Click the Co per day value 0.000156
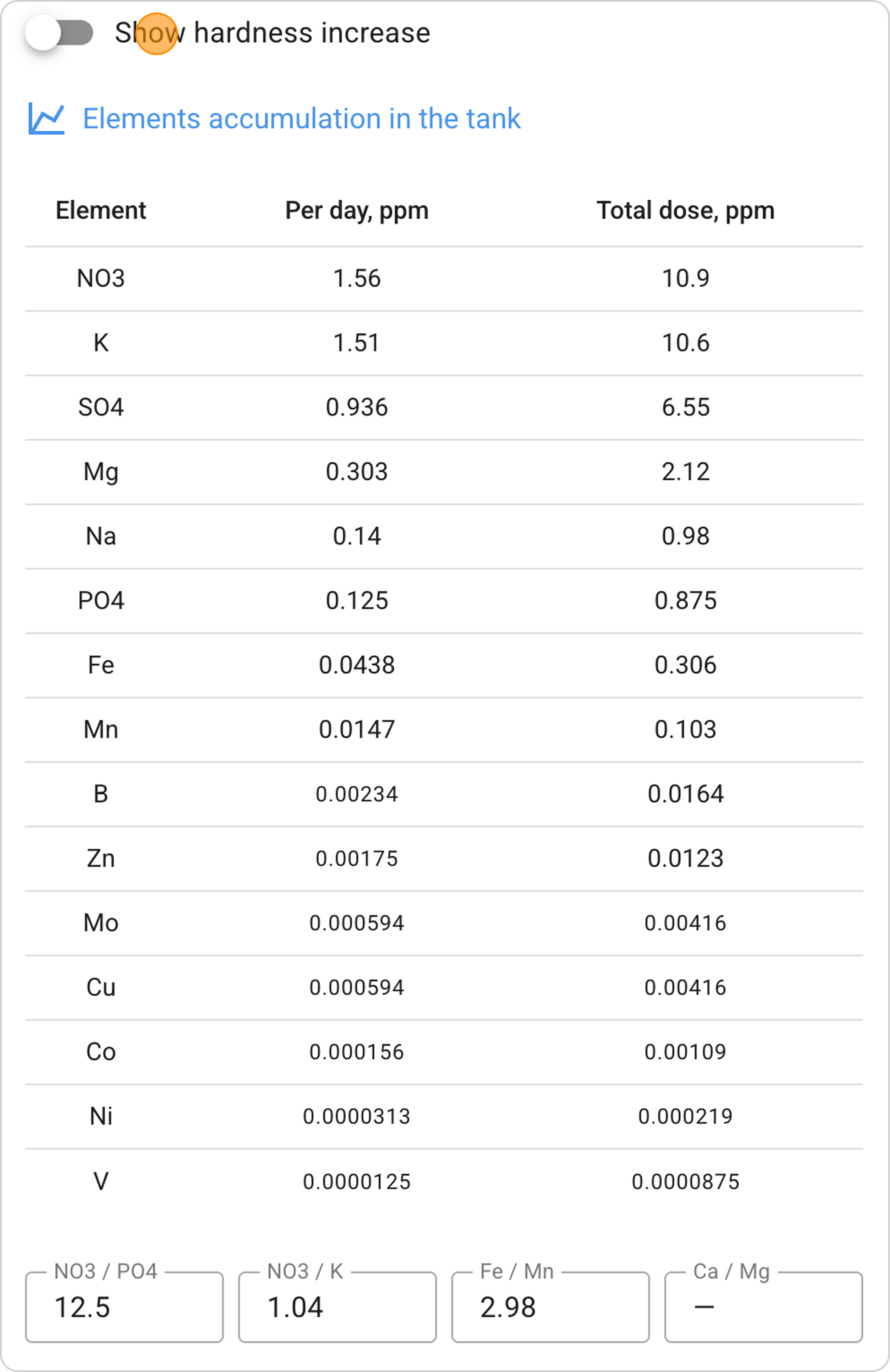The image size is (890, 1372). pos(356,1052)
